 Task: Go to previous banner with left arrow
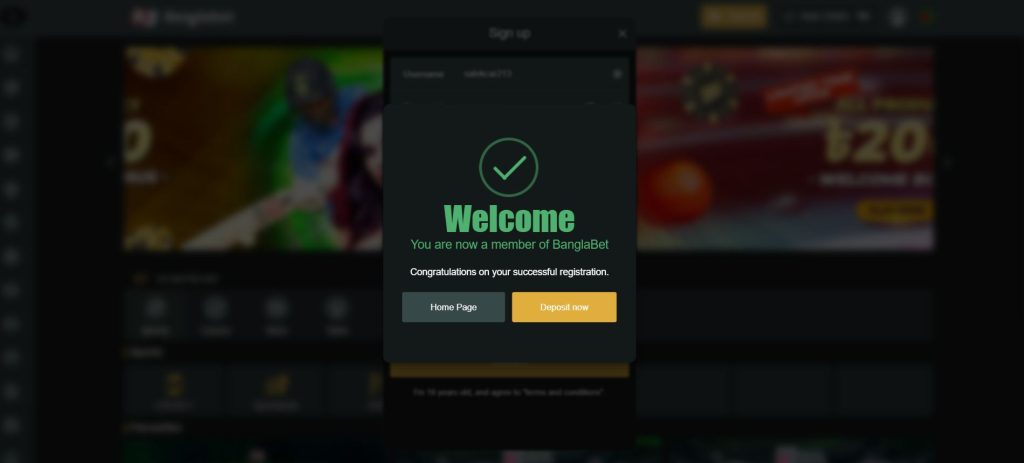point(110,163)
